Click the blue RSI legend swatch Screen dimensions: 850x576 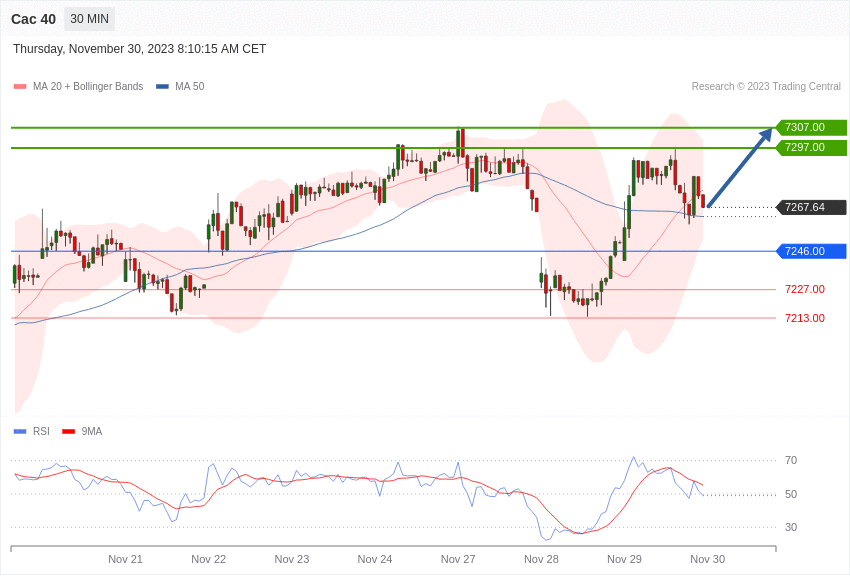[20, 432]
